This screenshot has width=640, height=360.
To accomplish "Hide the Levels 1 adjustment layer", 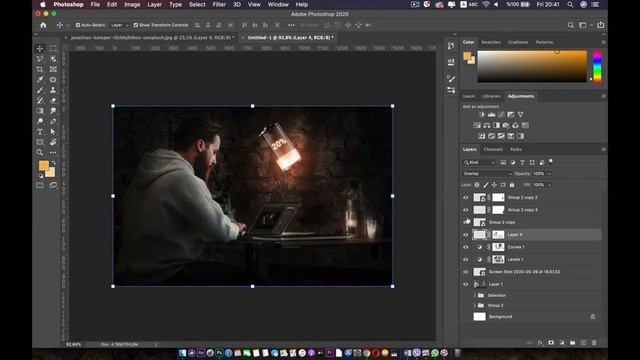I will (466, 259).
